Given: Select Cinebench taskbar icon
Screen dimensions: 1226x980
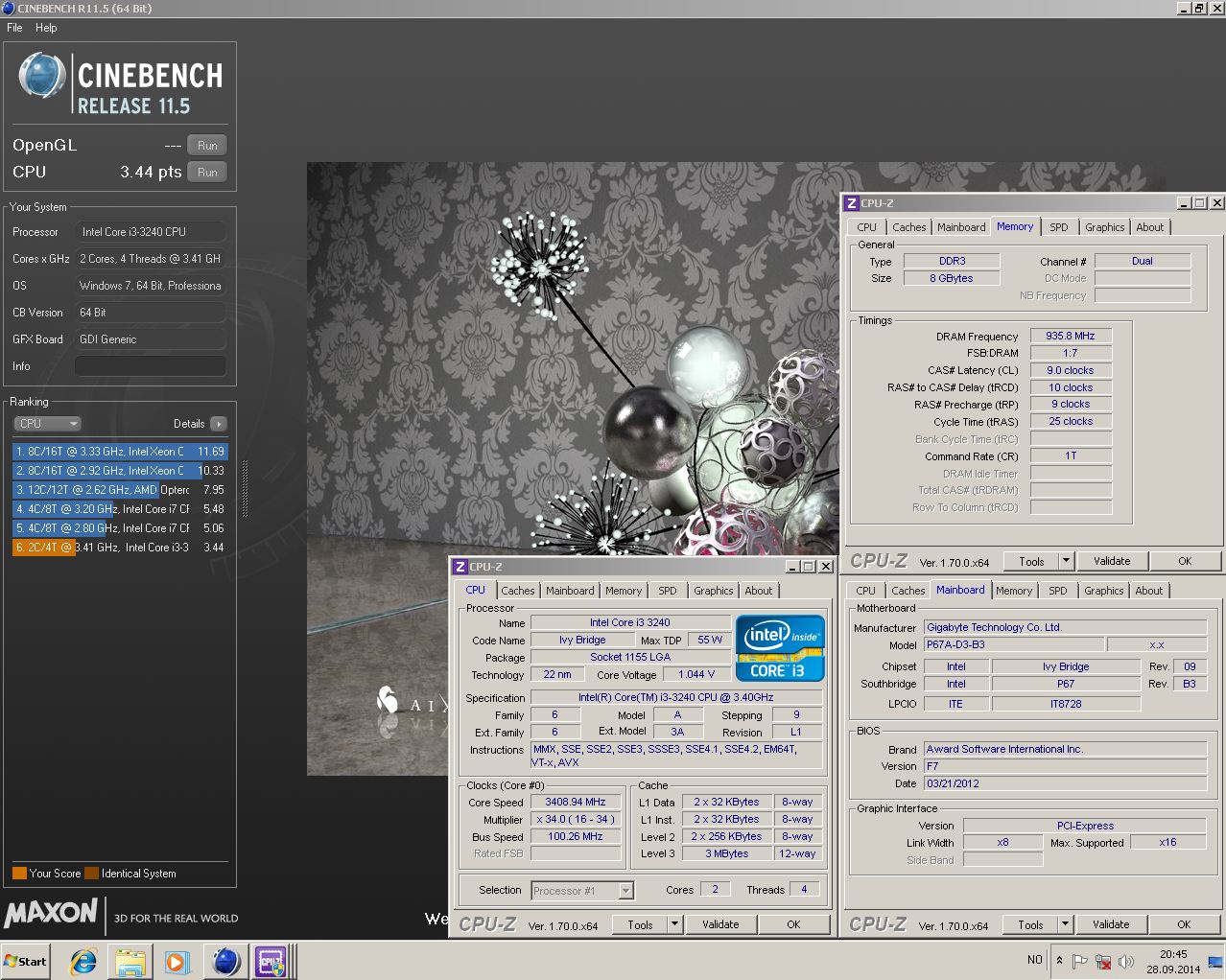Looking at the screenshot, I should point(225,961).
